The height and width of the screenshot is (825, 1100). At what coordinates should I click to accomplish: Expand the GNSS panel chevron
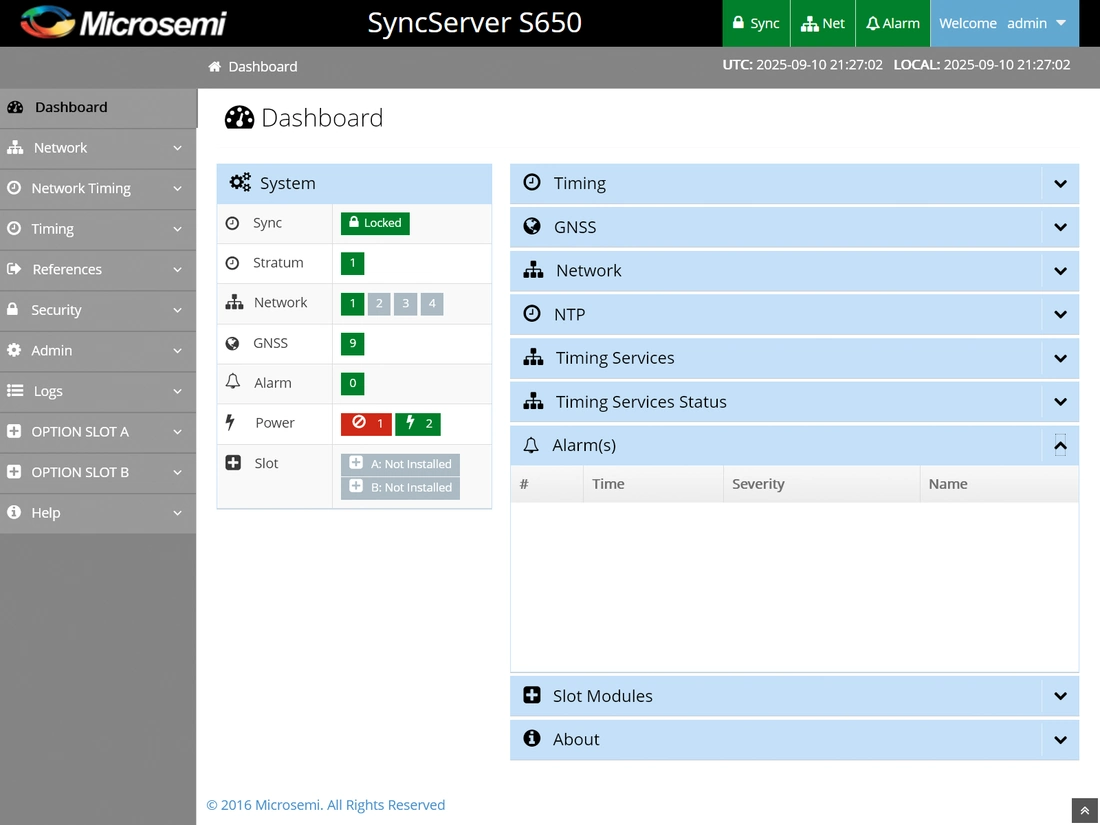coord(1060,227)
